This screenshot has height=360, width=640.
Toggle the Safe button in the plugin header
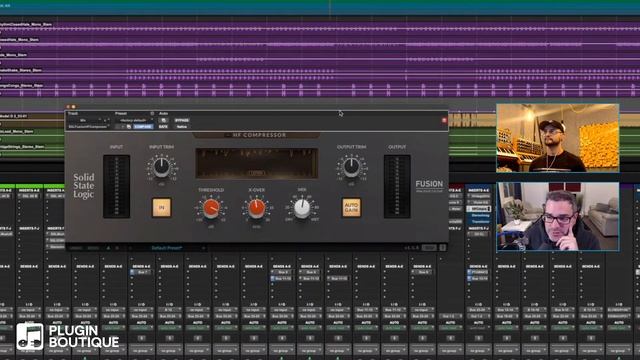pos(163,127)
